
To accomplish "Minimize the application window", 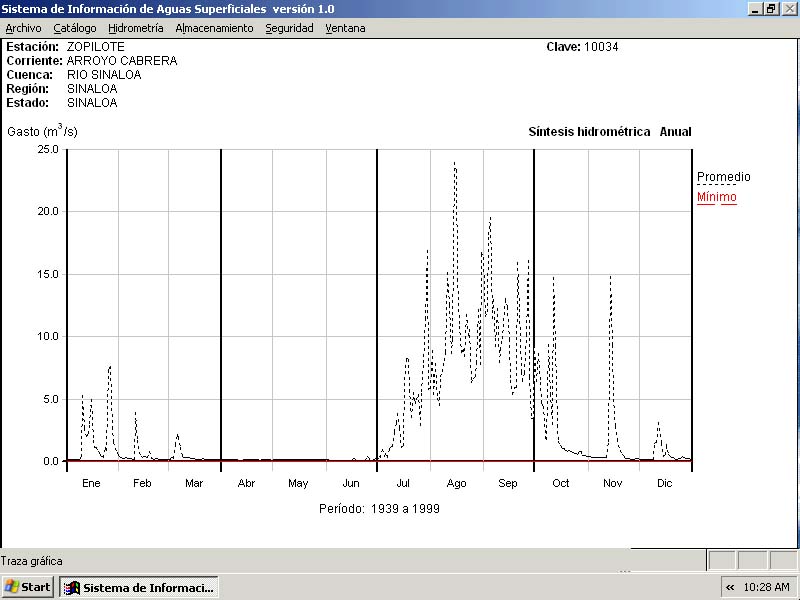I will click(x=756, y=8).
